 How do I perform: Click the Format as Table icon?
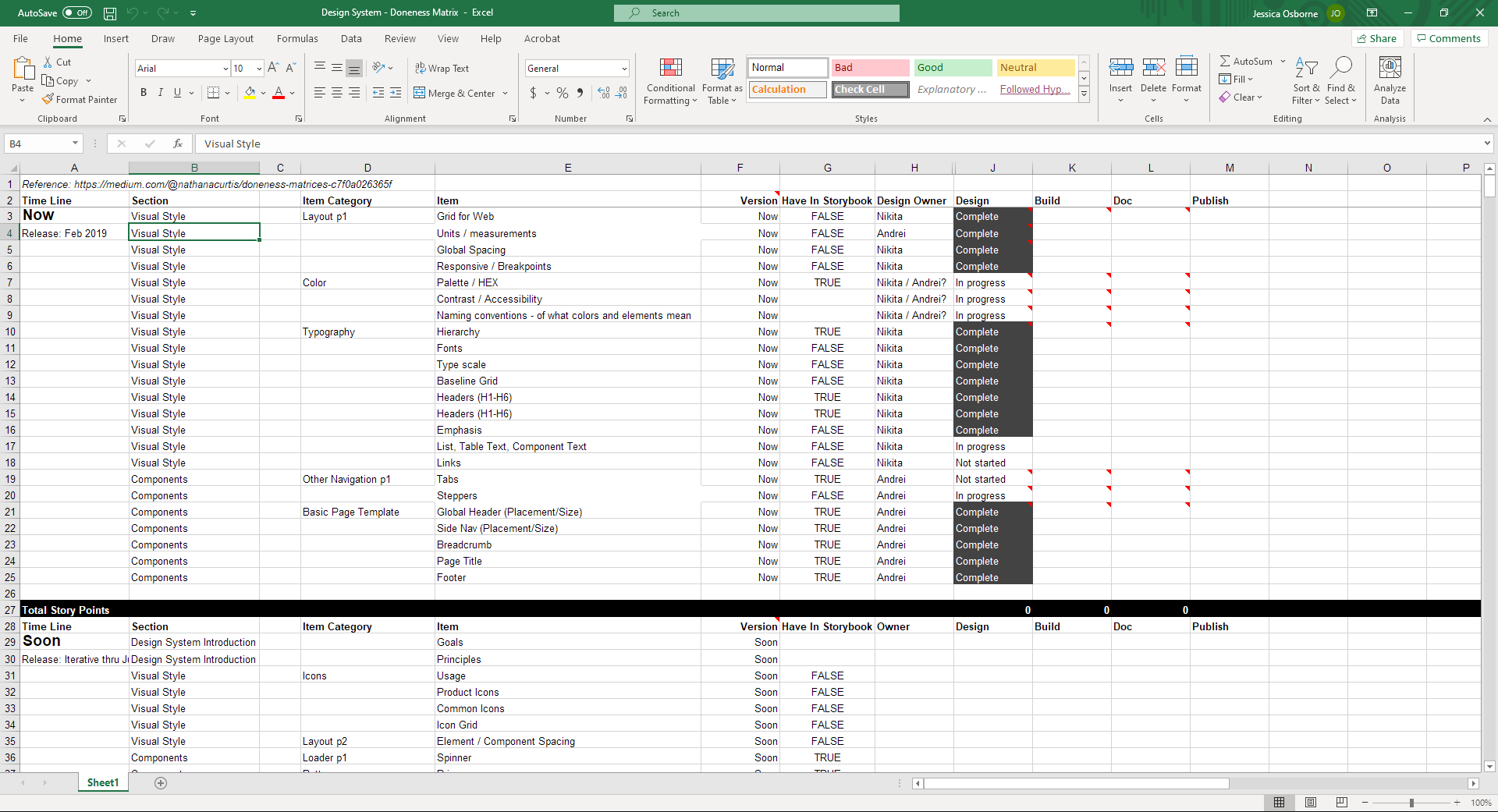click(x=722, y=69)
